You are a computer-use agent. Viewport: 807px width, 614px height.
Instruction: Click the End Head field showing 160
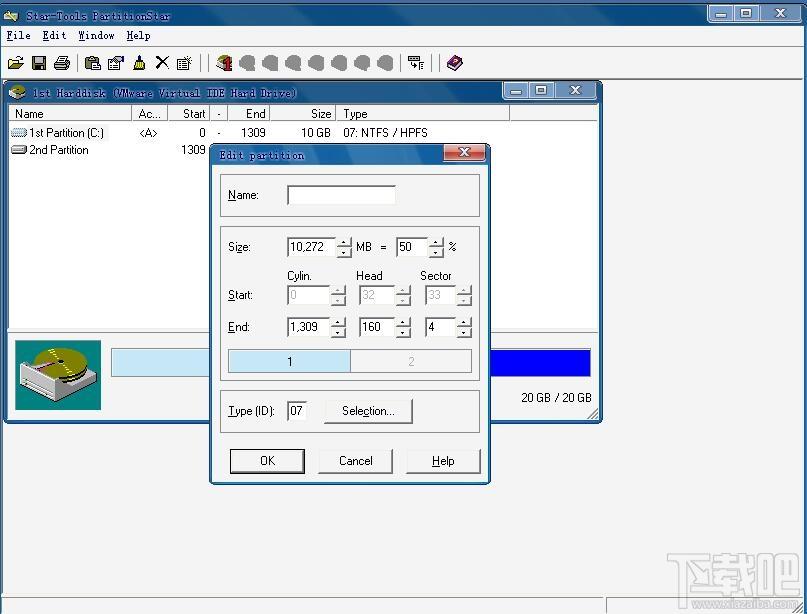tap(377, 327)
